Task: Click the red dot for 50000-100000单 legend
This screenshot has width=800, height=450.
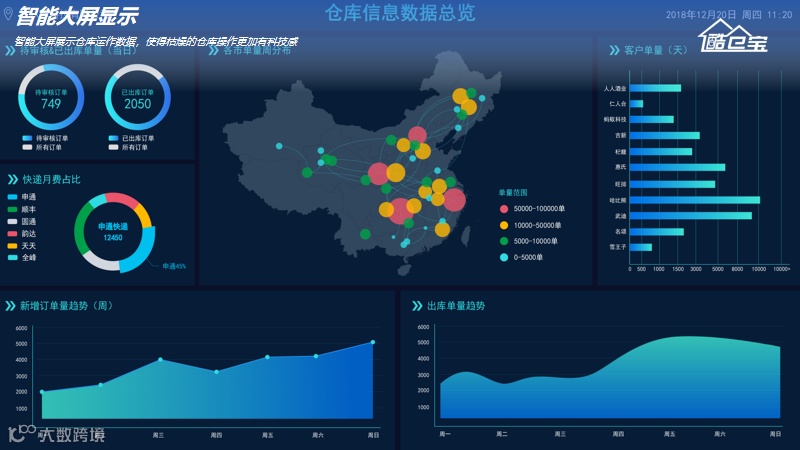Action: (504, 209)
